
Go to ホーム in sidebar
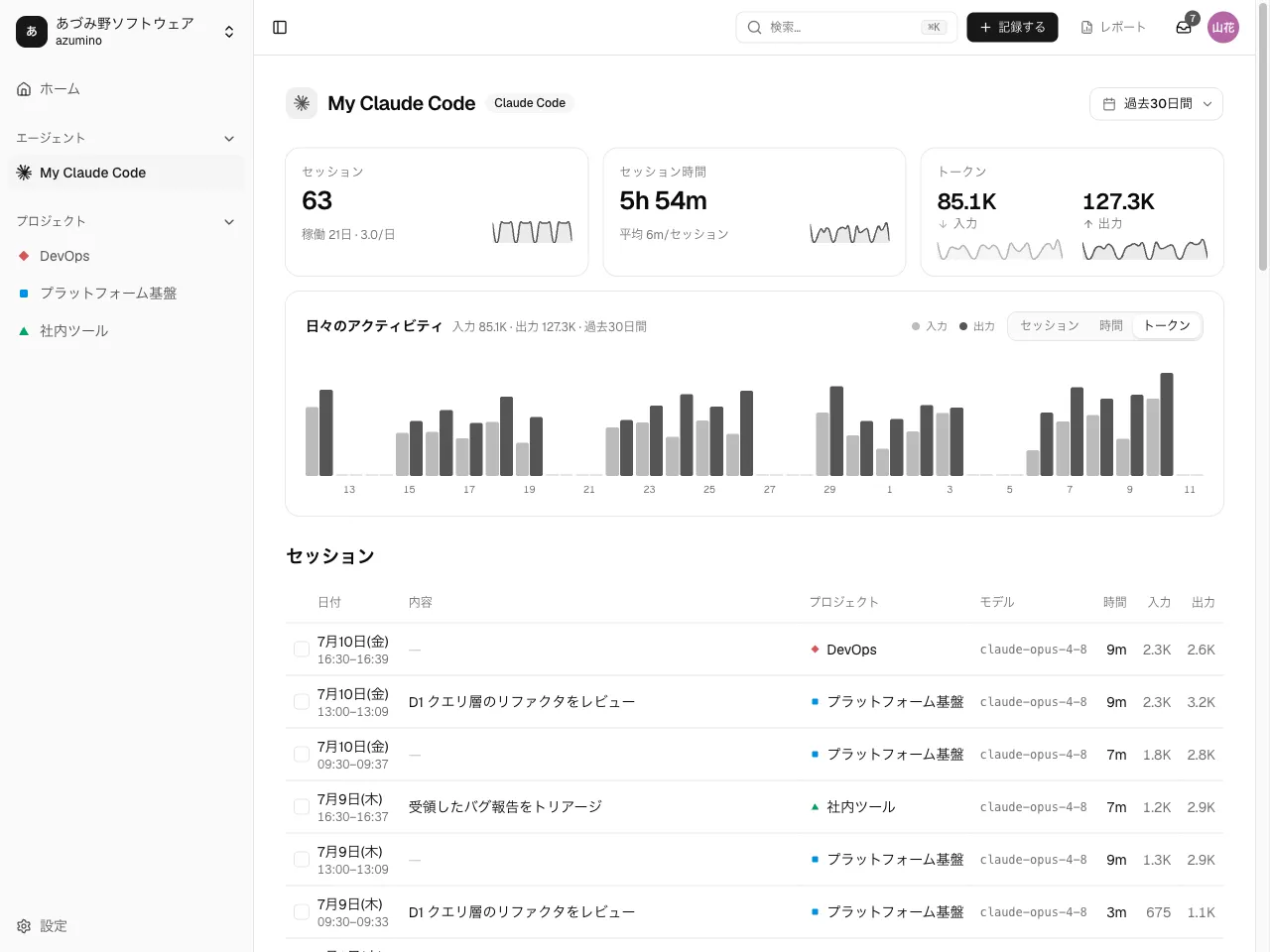coord(127,89)
